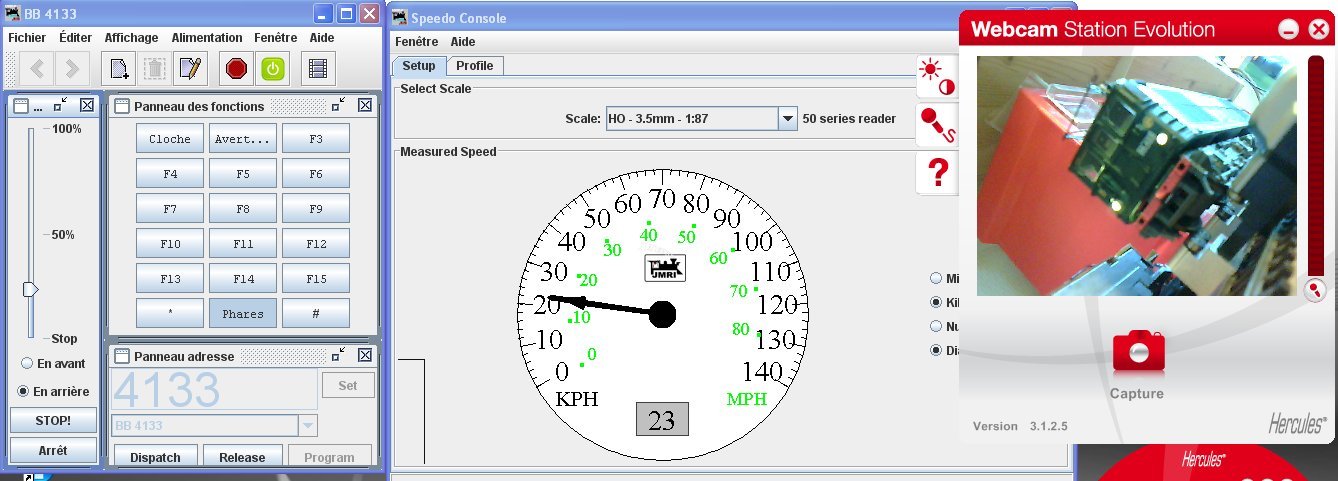Image resolution: width=1338 pixels, height=481 pixels.
Task: Select the first speed unit radio above Kilometres
Action: pyautogui.click(x=936, y=278)
